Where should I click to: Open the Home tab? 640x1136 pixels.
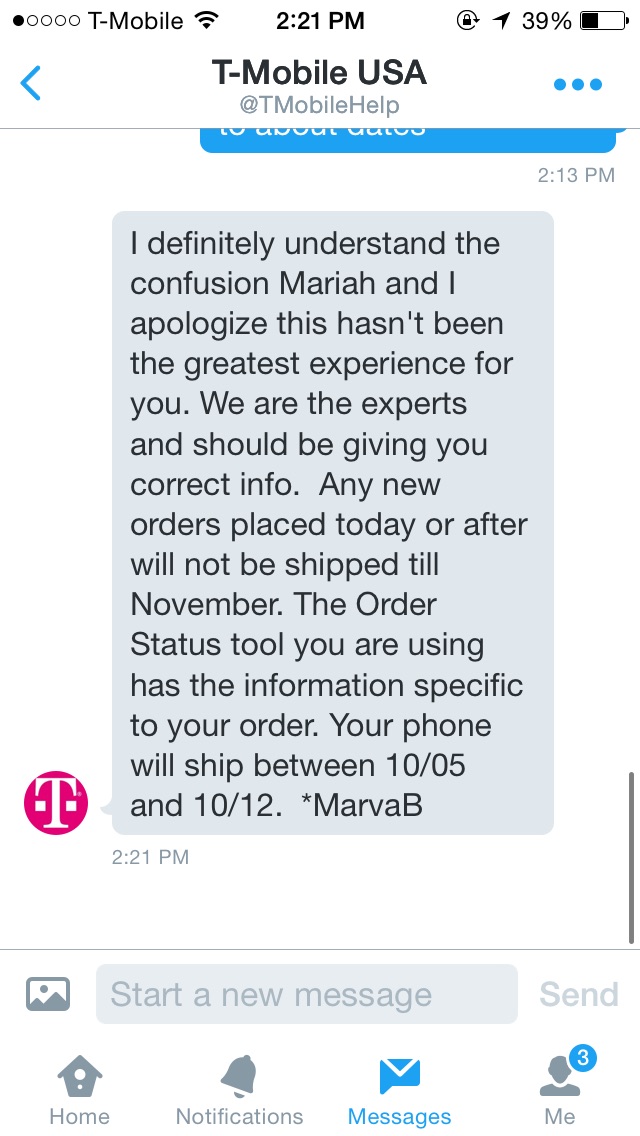point(79,1090)
